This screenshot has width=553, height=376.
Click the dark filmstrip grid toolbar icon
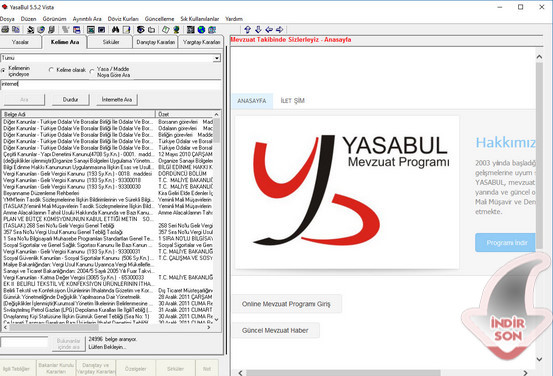tap(190, 30)
